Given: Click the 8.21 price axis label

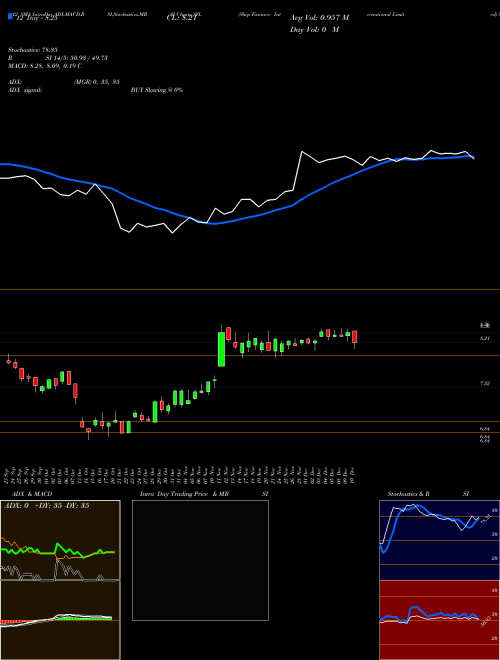Looking at the screenshot, I should 485,338.
